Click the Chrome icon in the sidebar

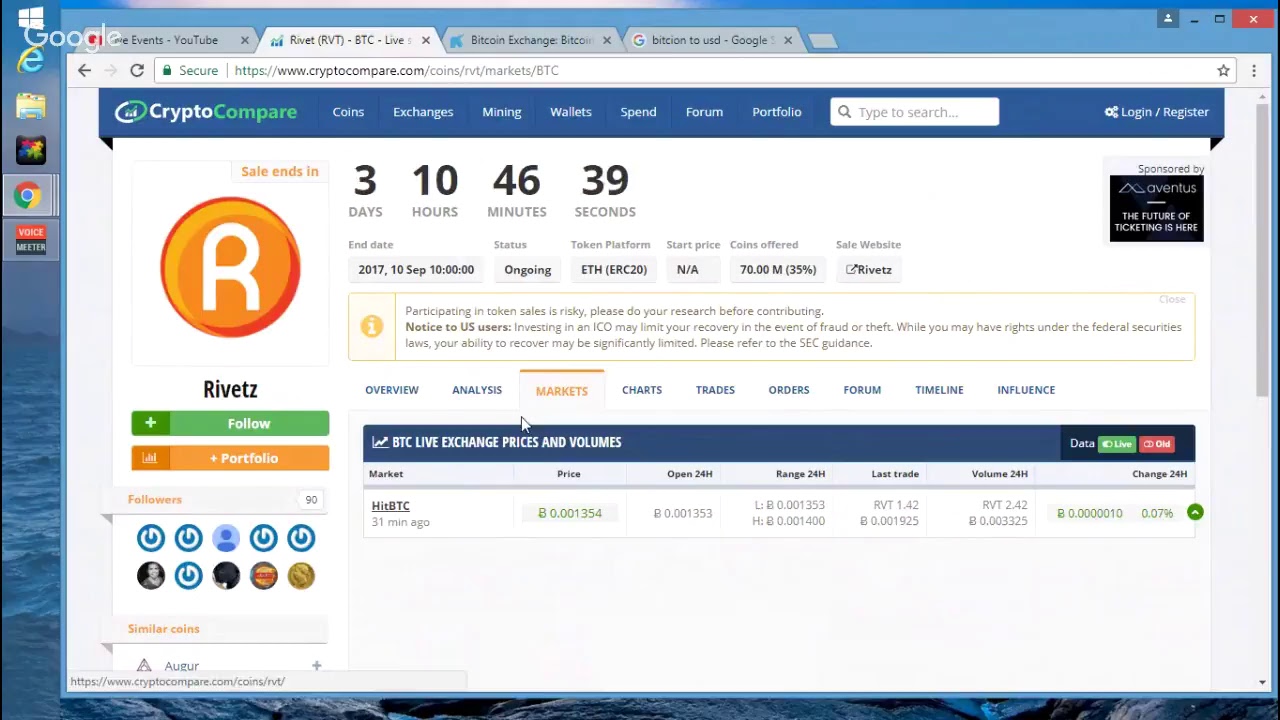(29, 195)
